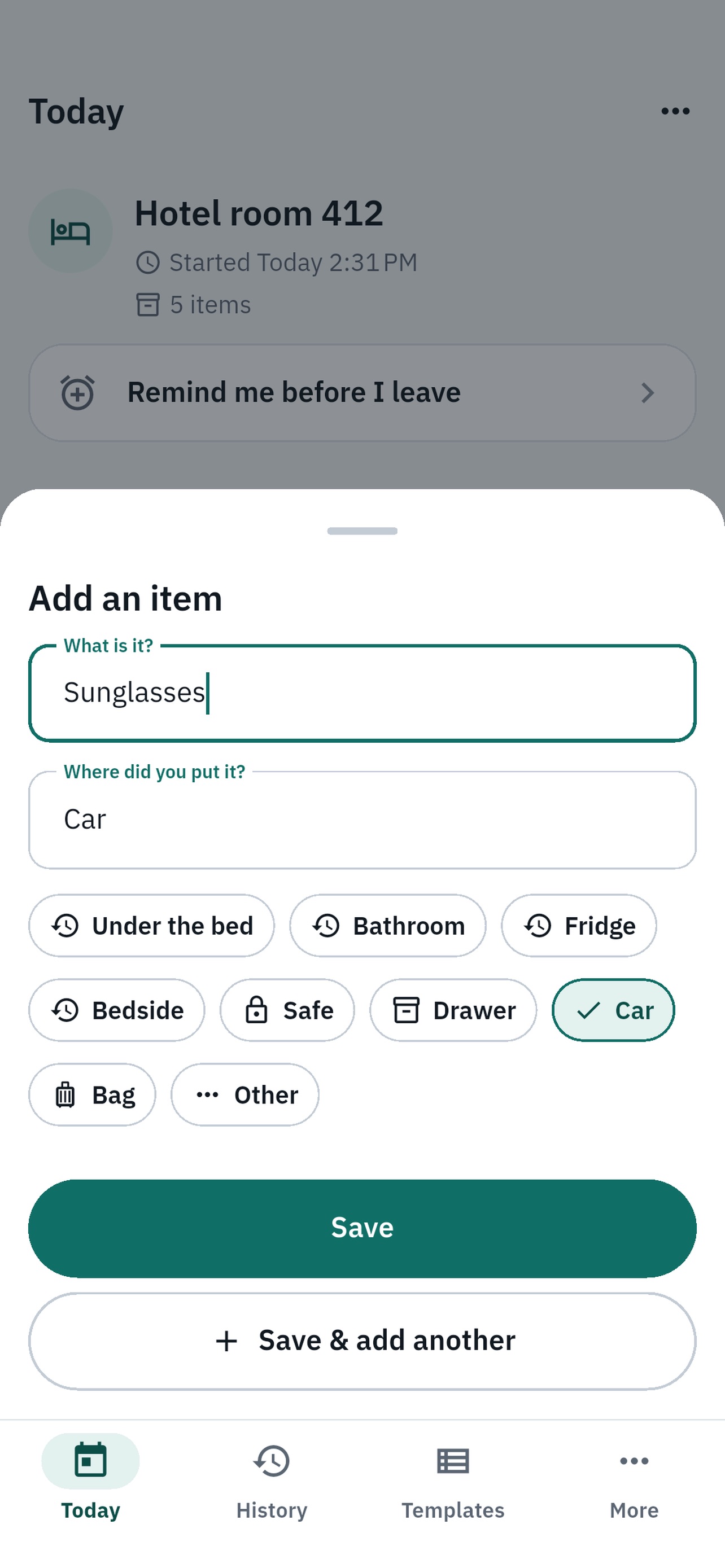This screenshot has width=725, height=1568.
Task: Click the plus icon on Save & add another
Action: [226, 1341]
